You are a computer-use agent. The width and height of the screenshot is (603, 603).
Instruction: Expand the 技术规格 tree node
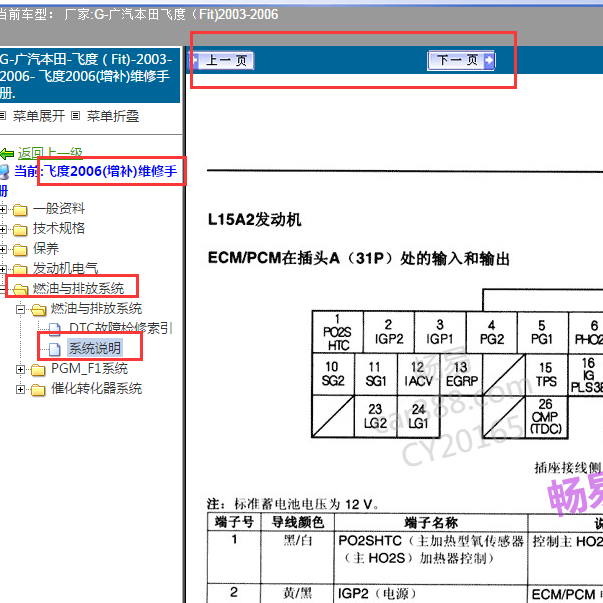click(x=3, y=230)
